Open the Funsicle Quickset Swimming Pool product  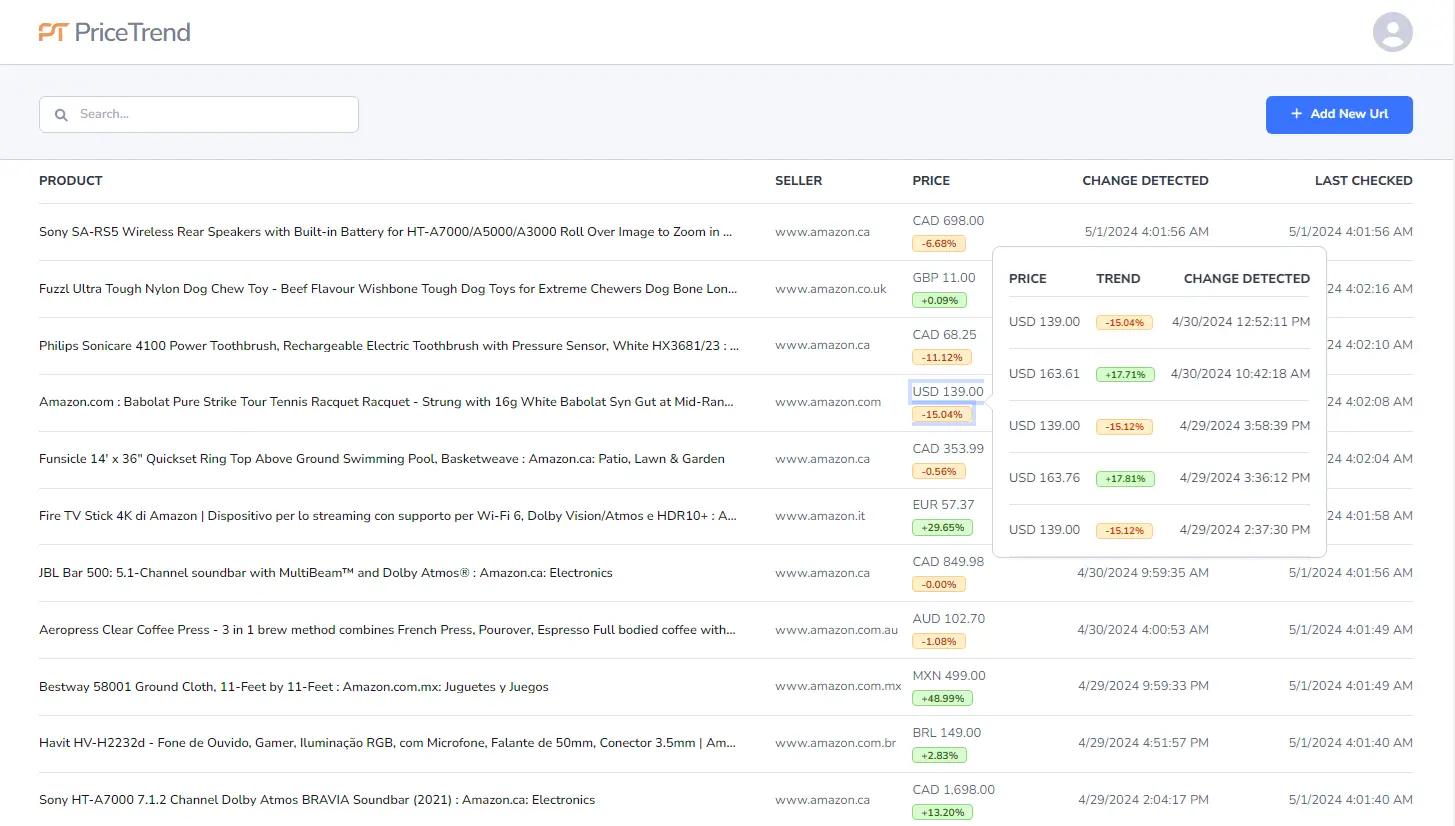click(x=382, y=459)
